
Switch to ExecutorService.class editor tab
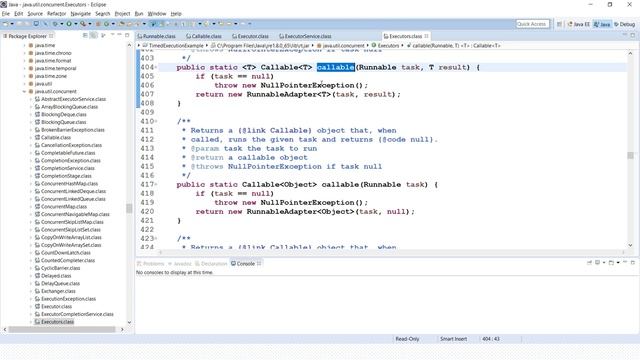306,36
